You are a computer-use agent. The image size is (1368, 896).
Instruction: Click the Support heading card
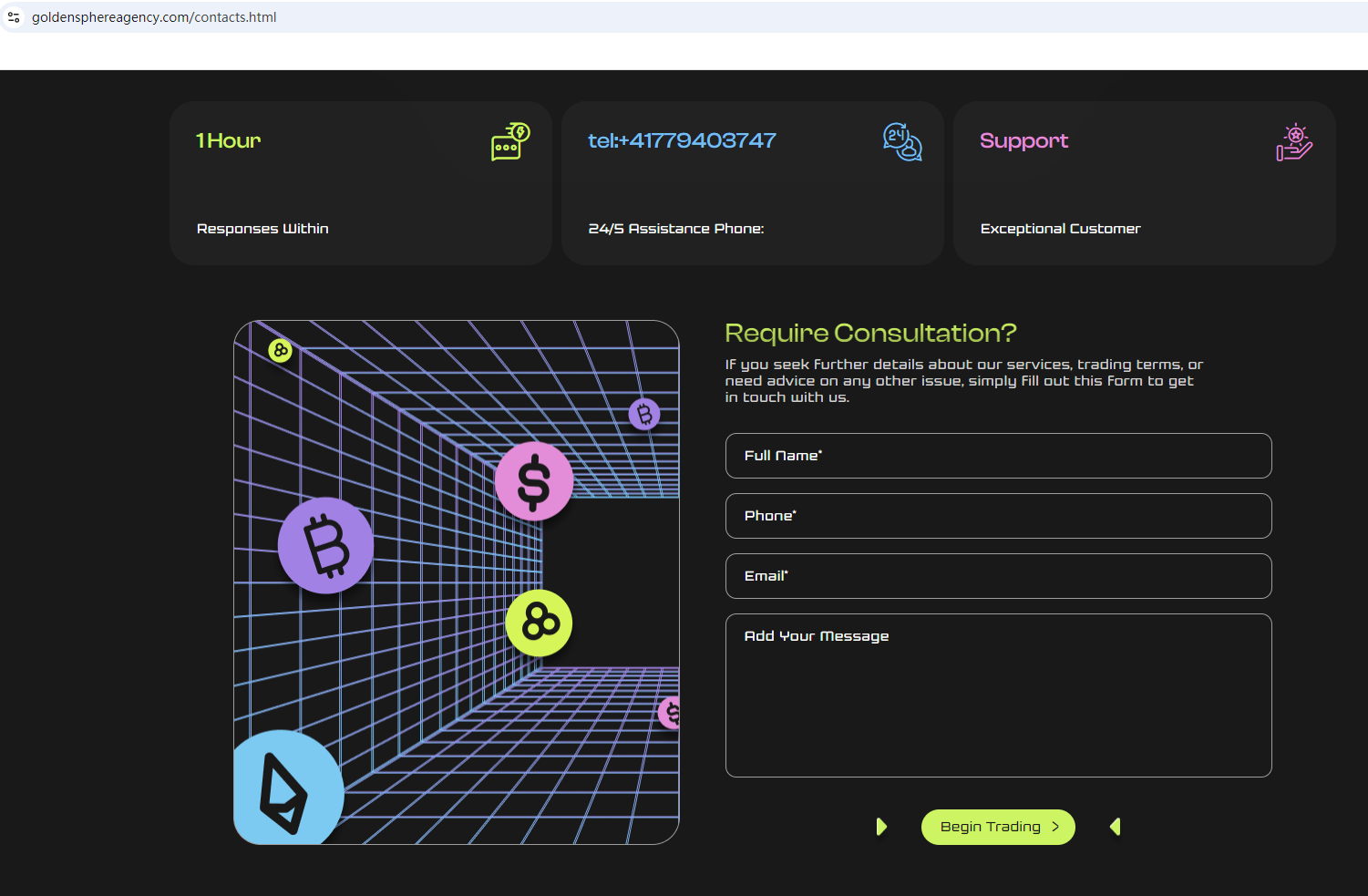click(x=1143, y=183)
